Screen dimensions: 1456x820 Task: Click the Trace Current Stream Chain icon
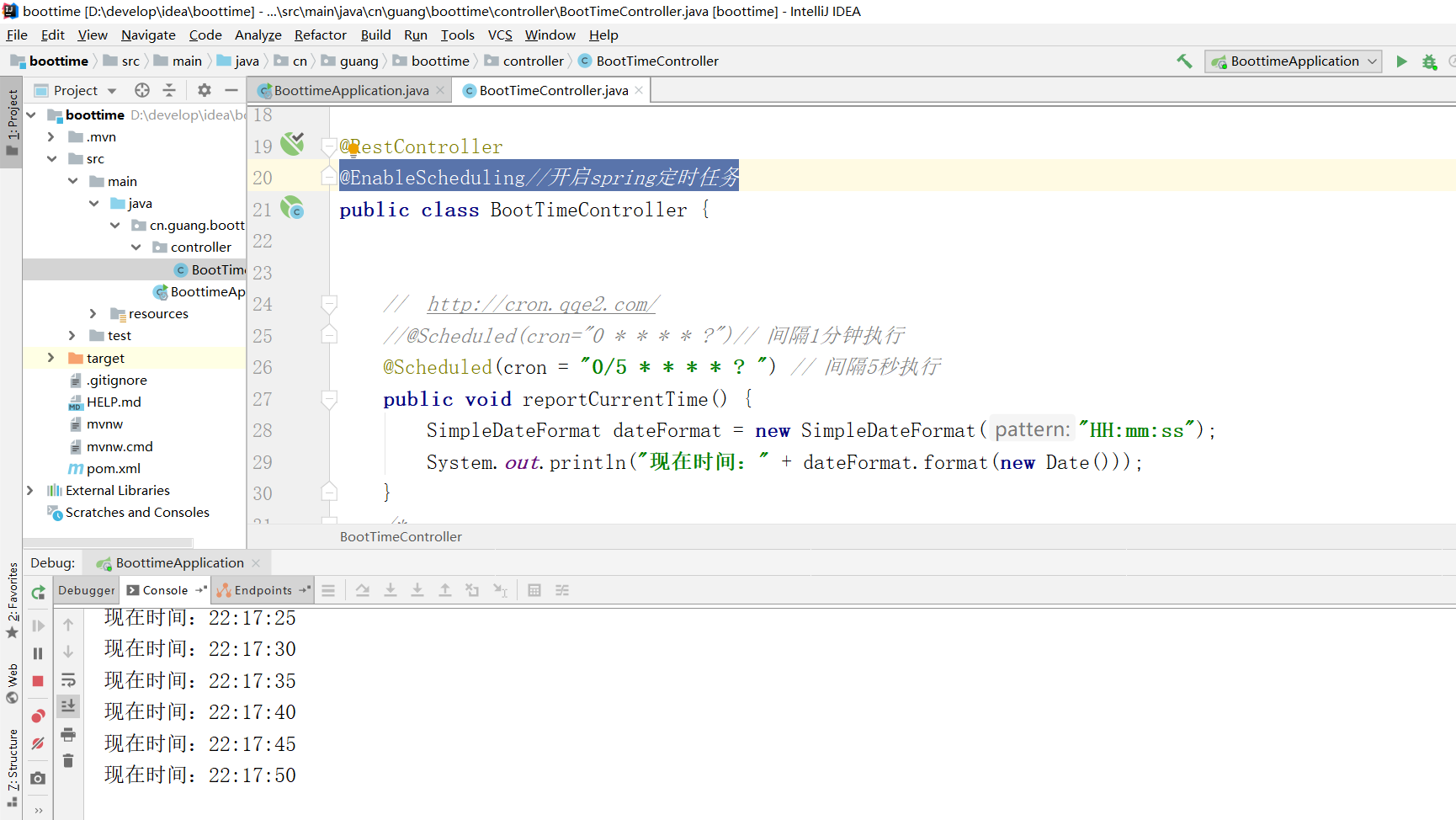tap(562, 590)
